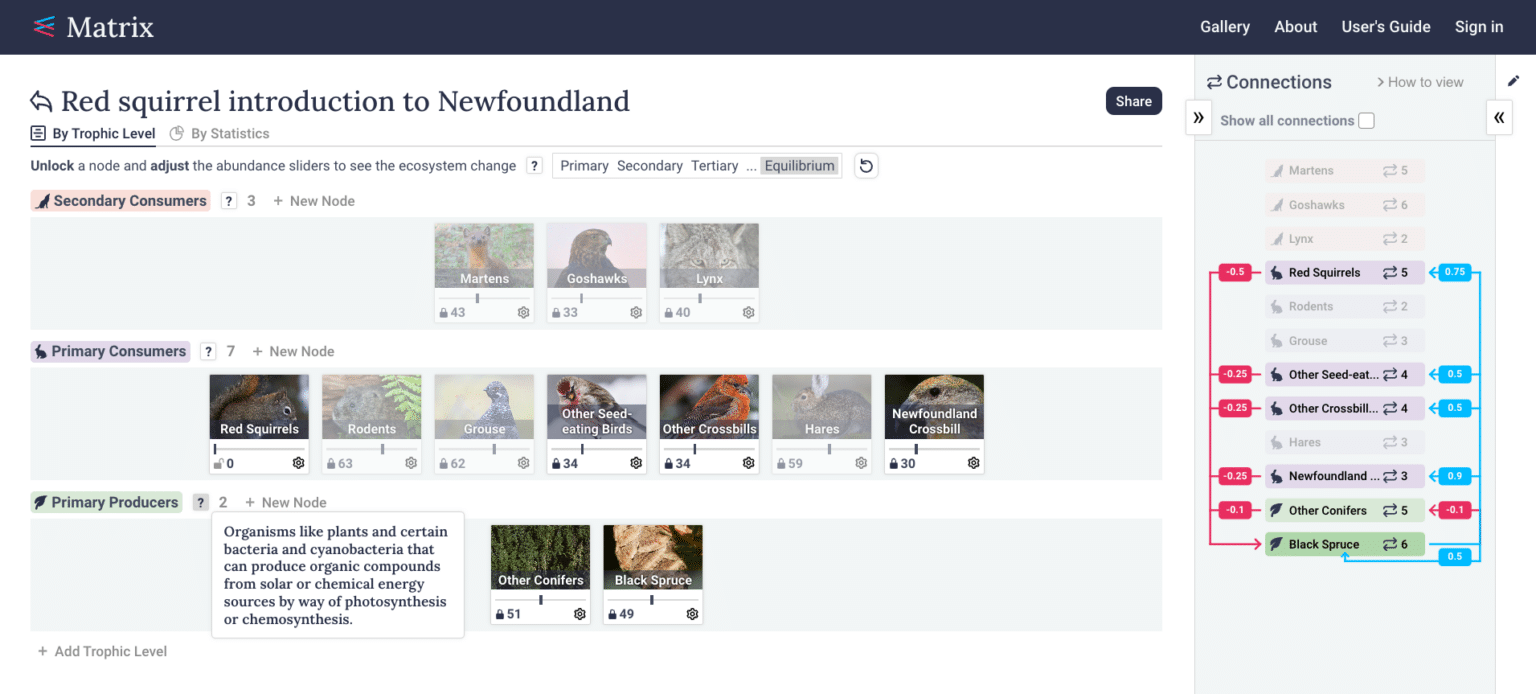Click help icon beside abundance sliders instruction

pyautogui.click(x=535, y=166)
